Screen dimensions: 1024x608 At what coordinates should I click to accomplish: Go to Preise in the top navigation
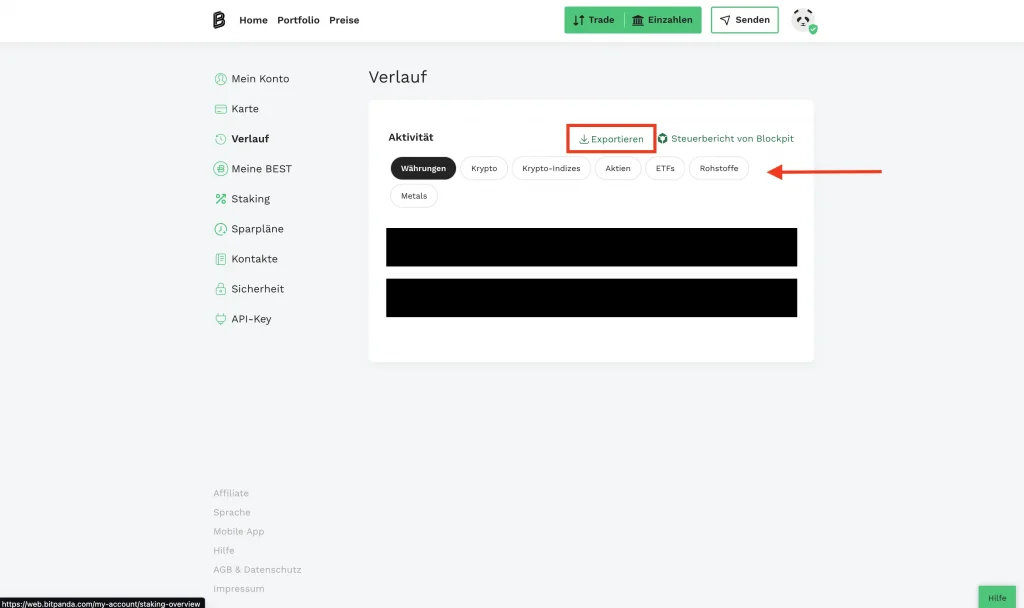pos(344,20)
